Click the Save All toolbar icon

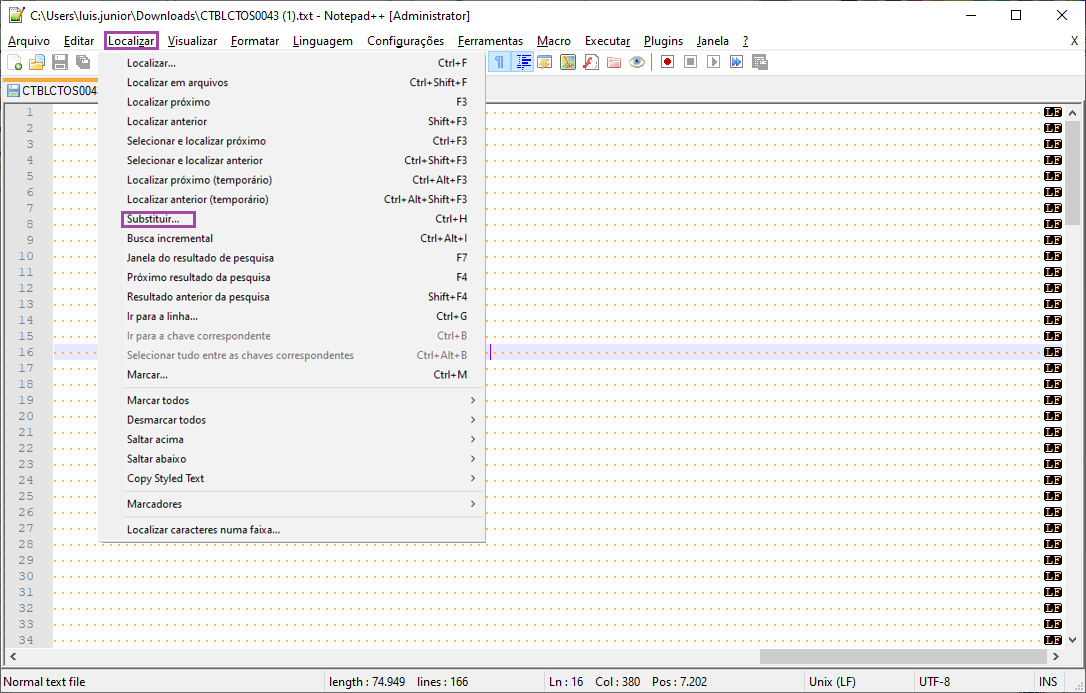[83, 63]
